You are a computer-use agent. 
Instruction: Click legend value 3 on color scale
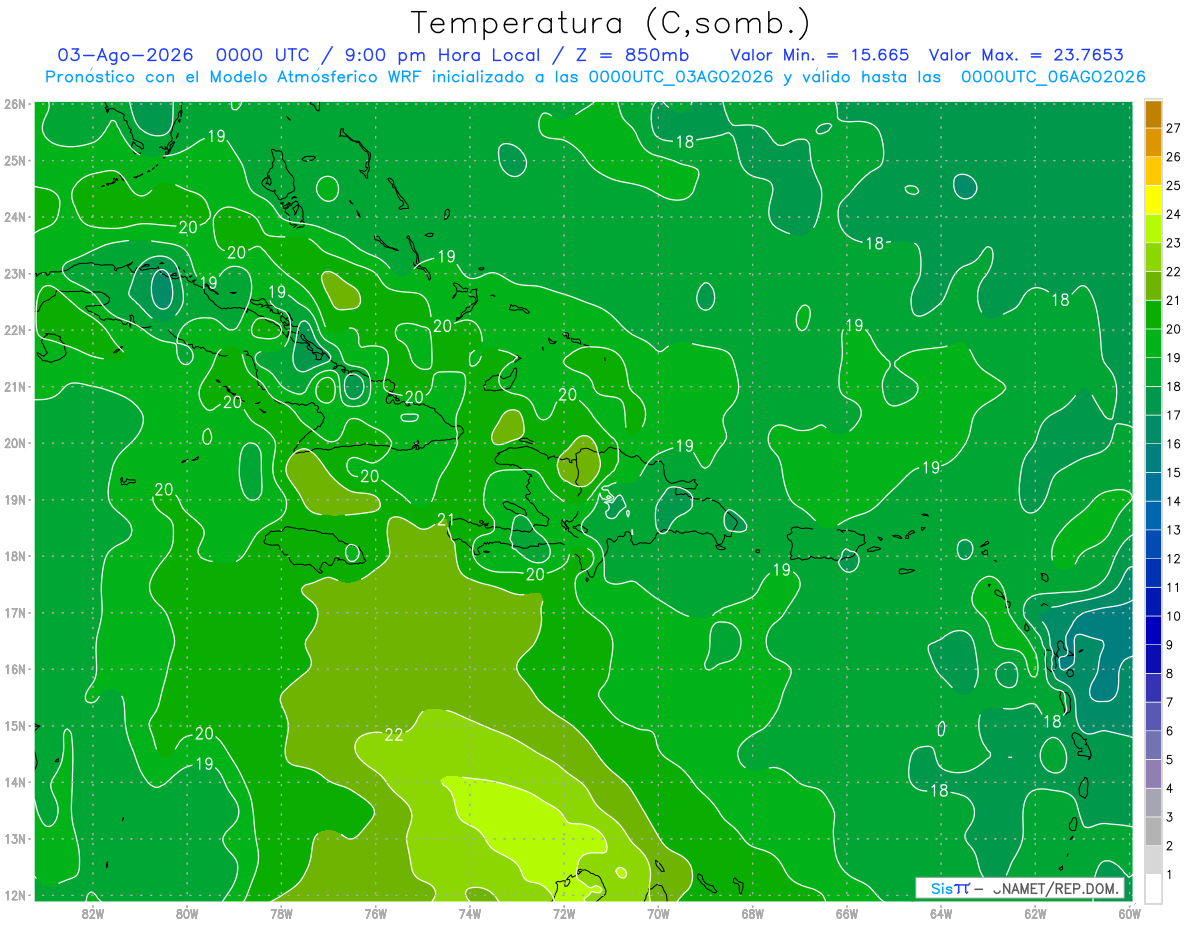1170,817
